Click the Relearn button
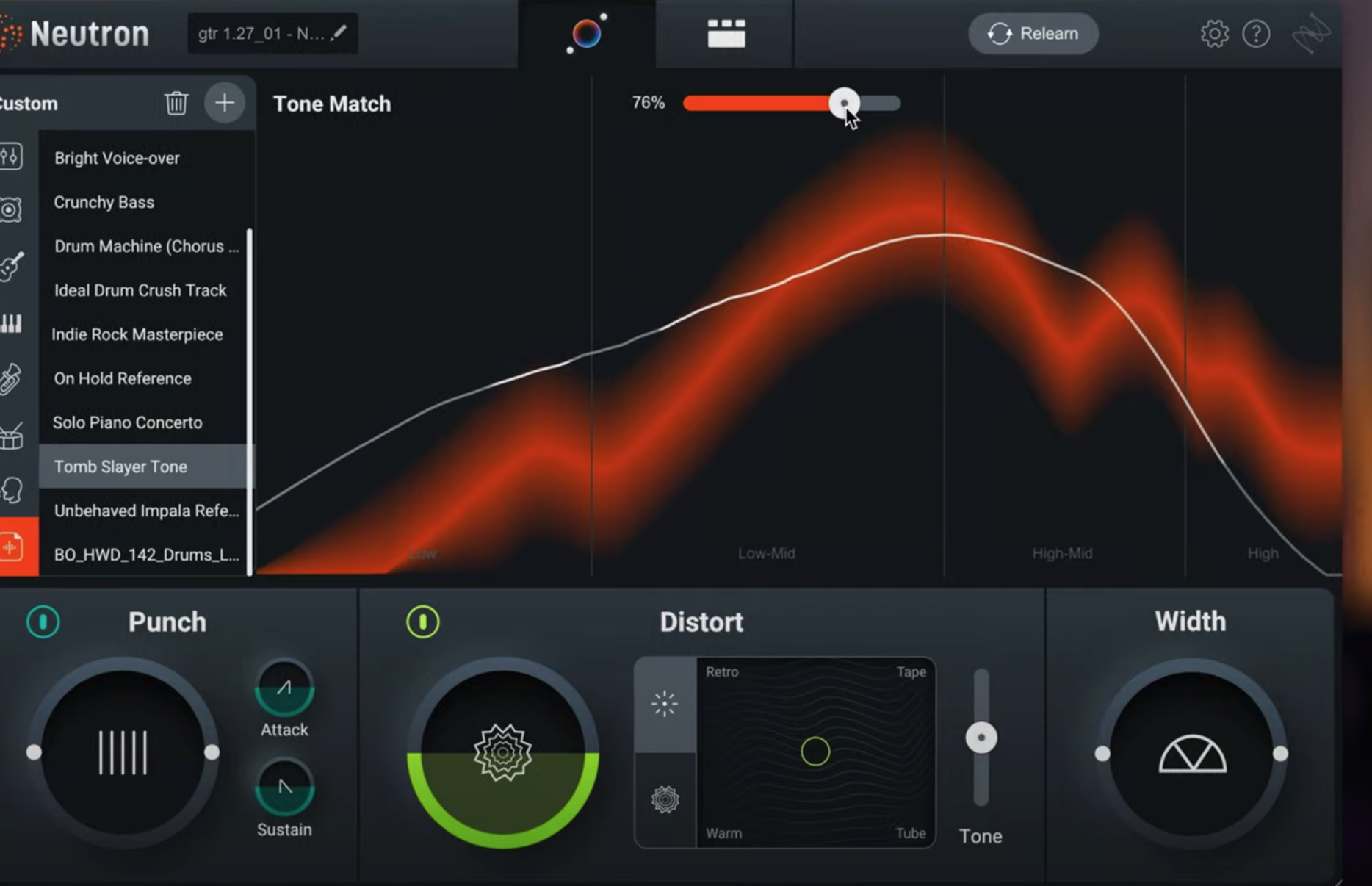Viewport: 1372px width, 886px height. click(1033, 34)
